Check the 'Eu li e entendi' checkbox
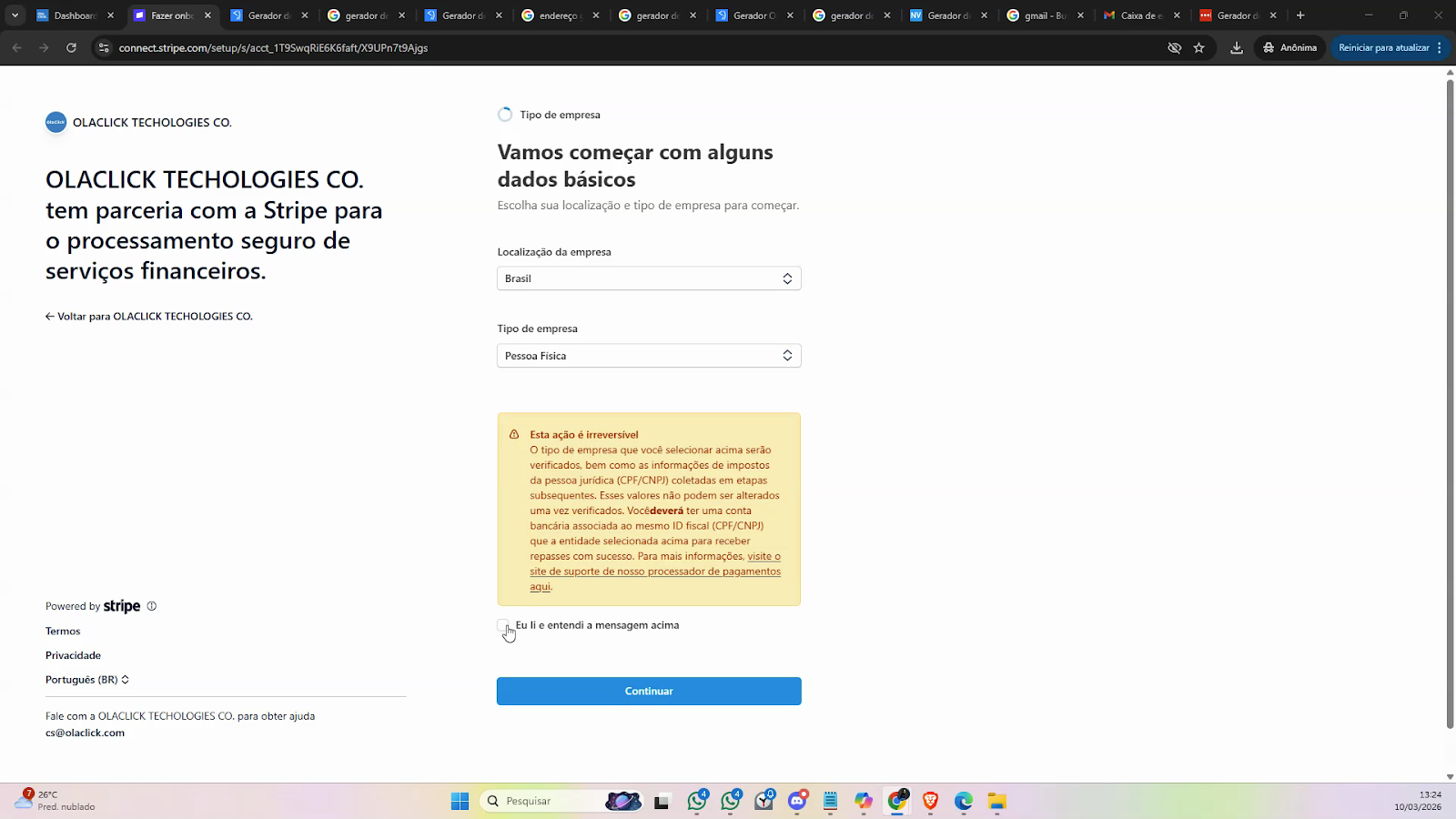 tap(503, 625)
